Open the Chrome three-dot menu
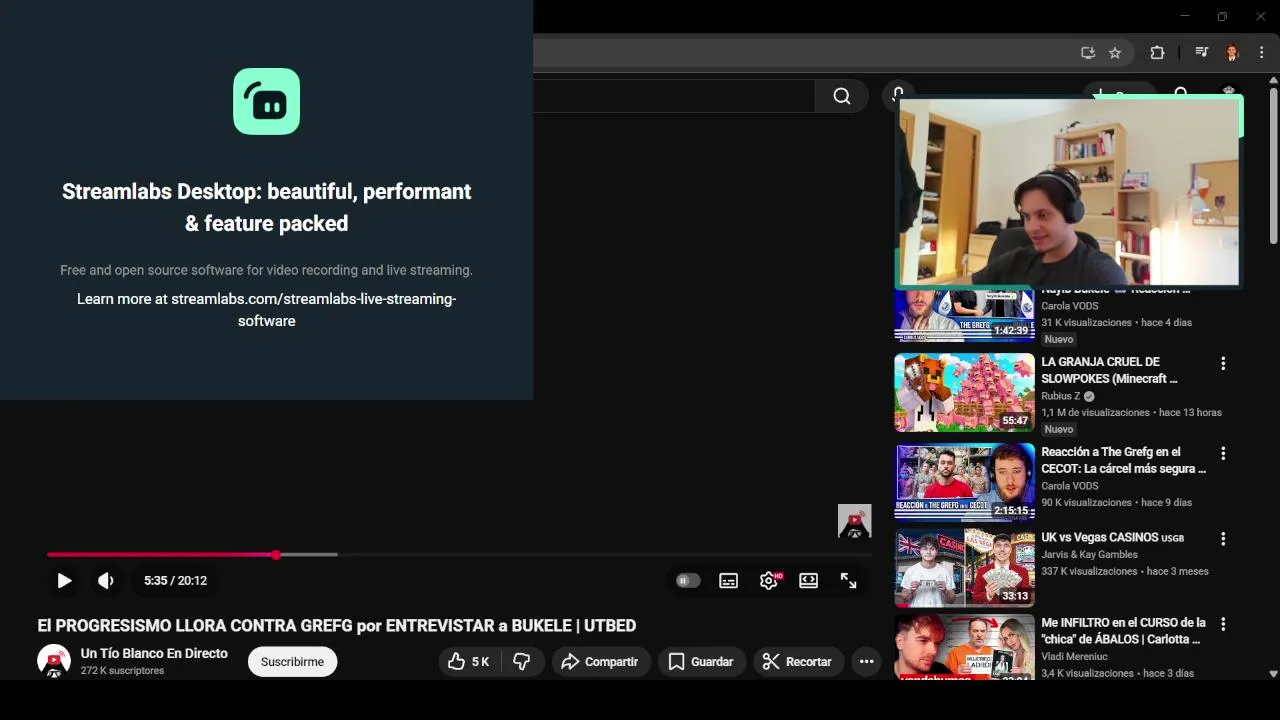 click(1262, 53)
